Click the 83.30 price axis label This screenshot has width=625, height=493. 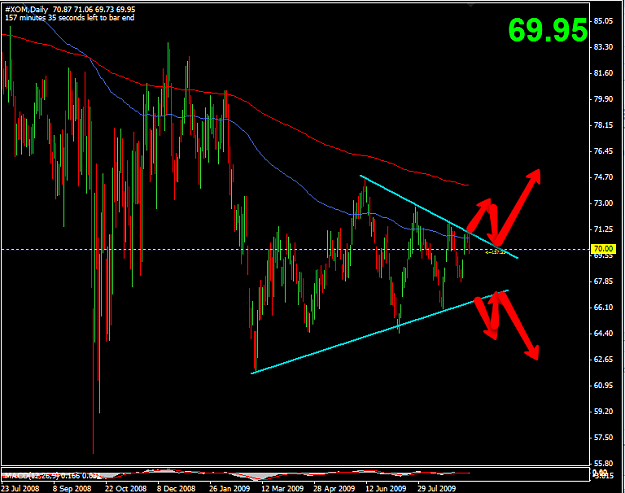pos(603,47)
